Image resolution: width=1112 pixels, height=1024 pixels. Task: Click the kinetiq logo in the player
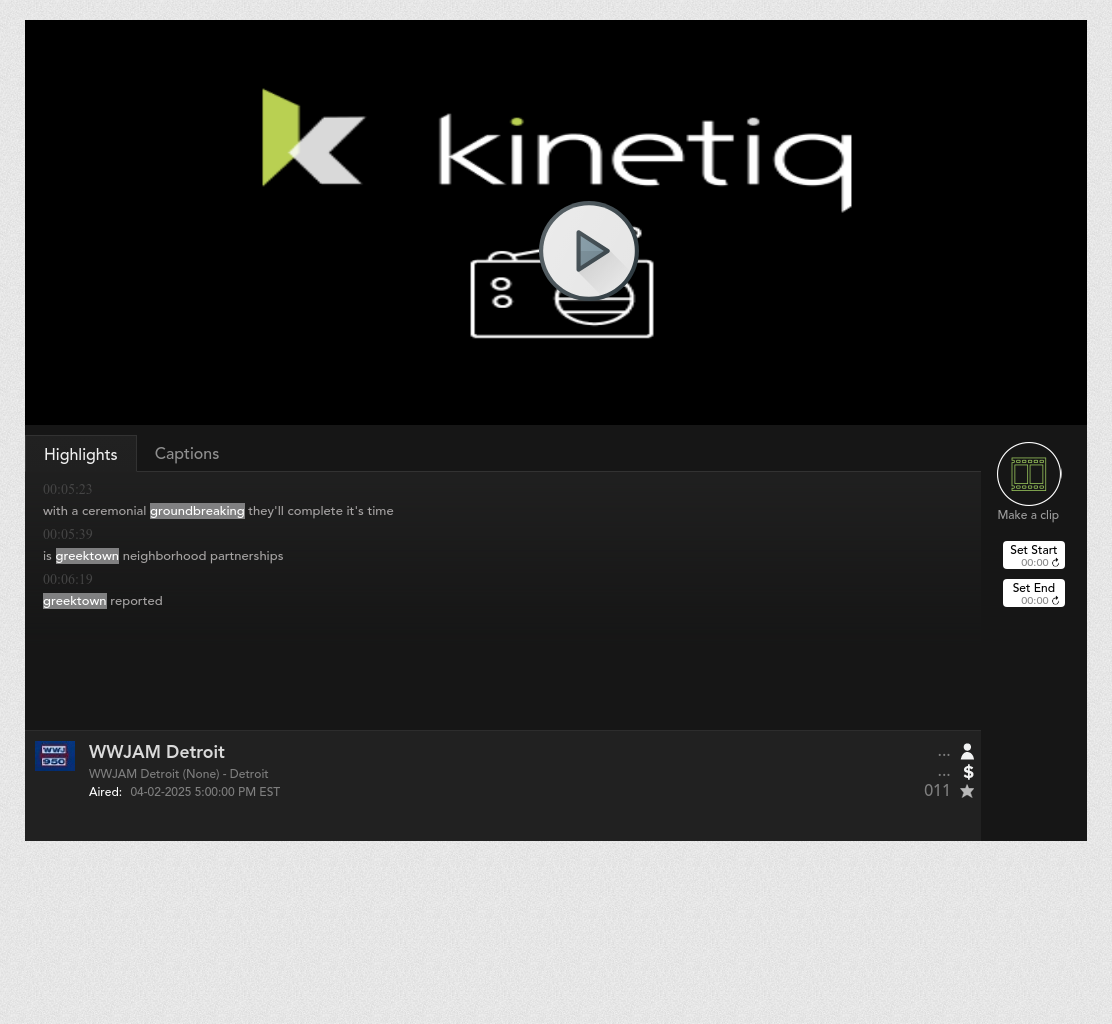point(557,150)
